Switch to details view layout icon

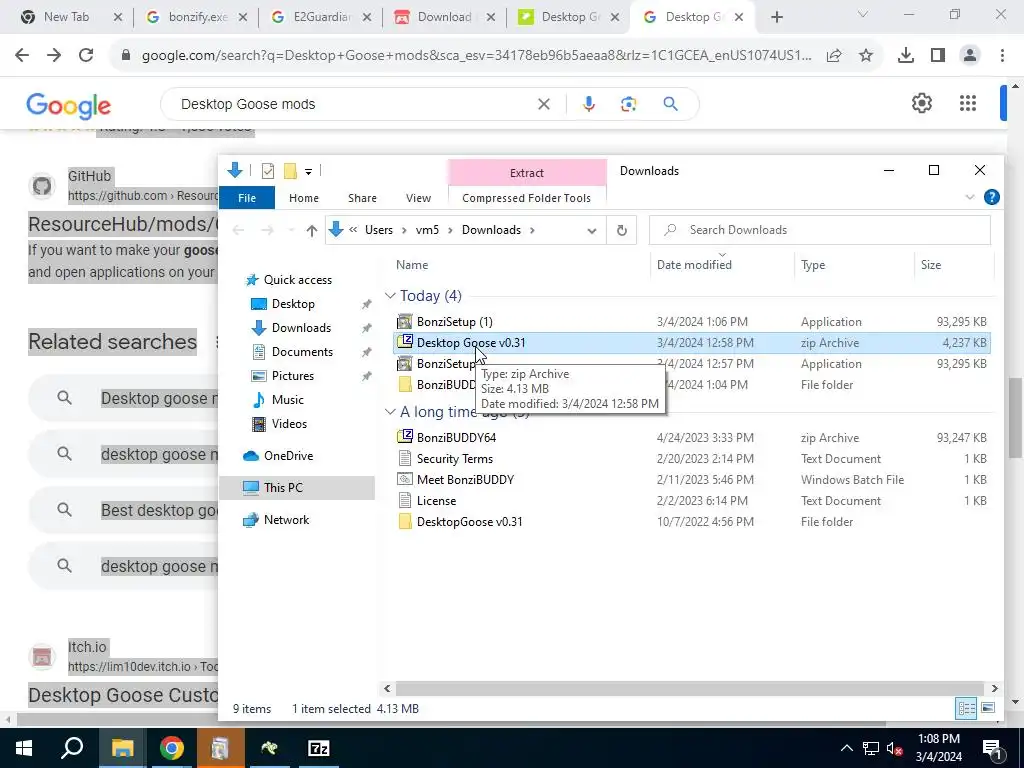click(966, 709)
